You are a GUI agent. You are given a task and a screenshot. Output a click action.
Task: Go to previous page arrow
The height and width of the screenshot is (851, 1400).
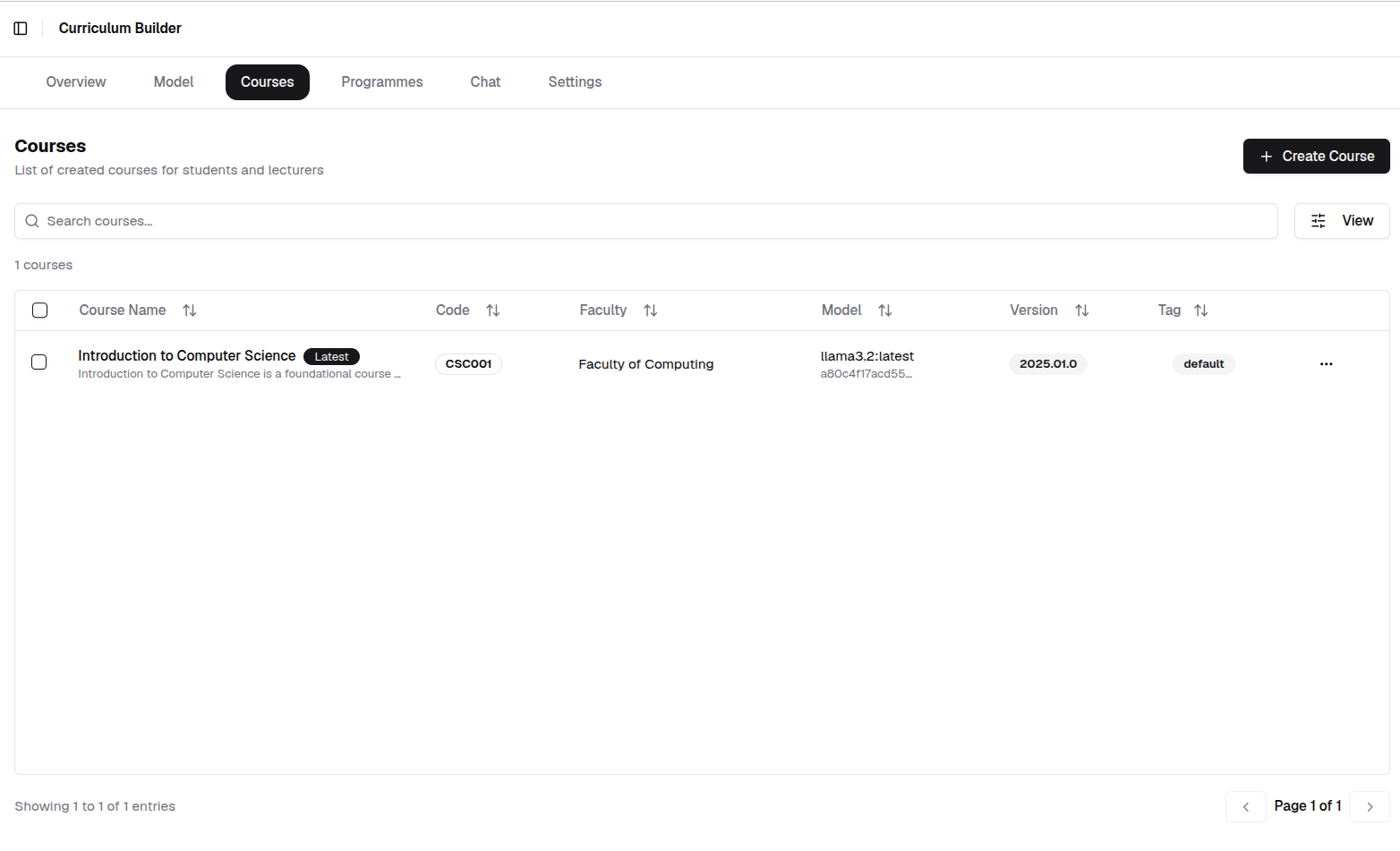[1245, 806]
